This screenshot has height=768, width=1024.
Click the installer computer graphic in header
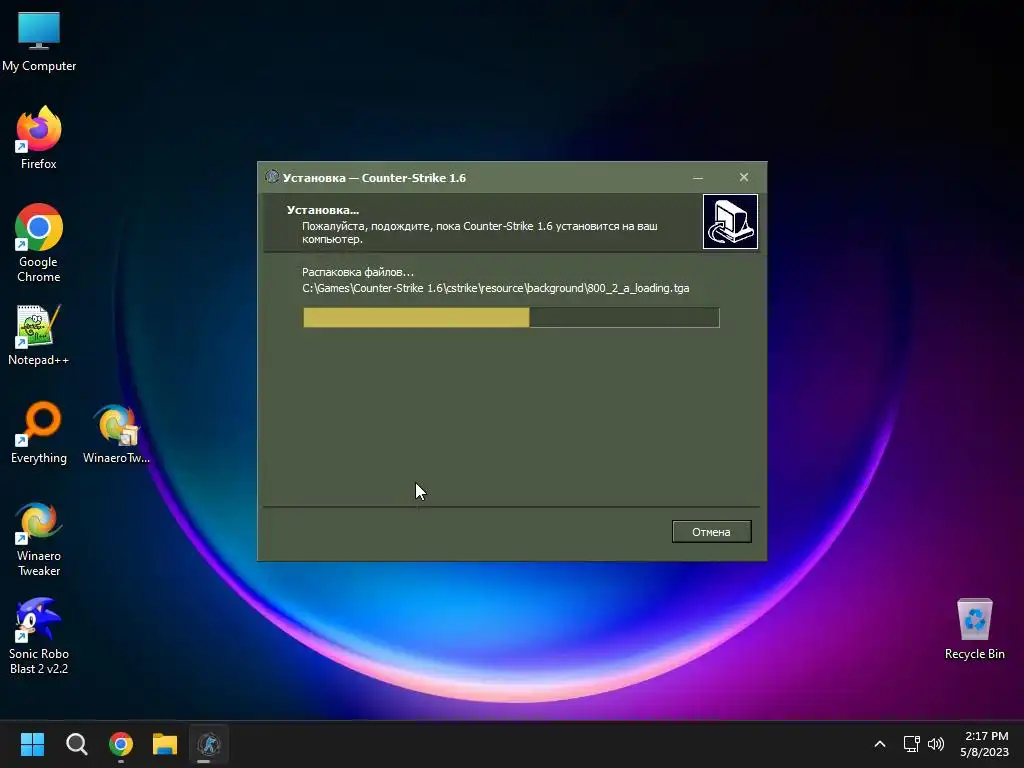point(730,221)
